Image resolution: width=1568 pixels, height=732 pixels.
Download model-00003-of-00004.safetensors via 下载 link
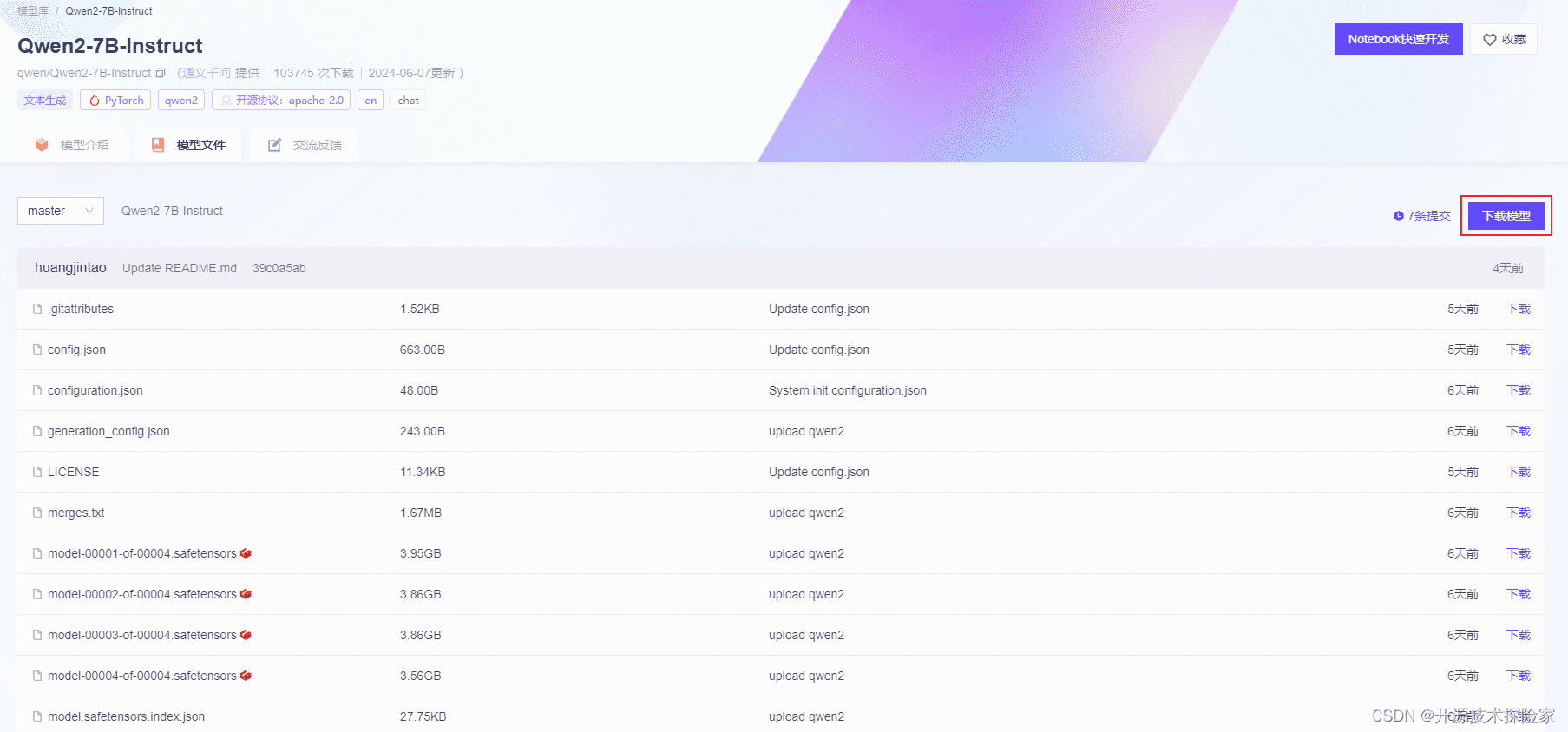pyautogui.click(x=1519, y=635)
